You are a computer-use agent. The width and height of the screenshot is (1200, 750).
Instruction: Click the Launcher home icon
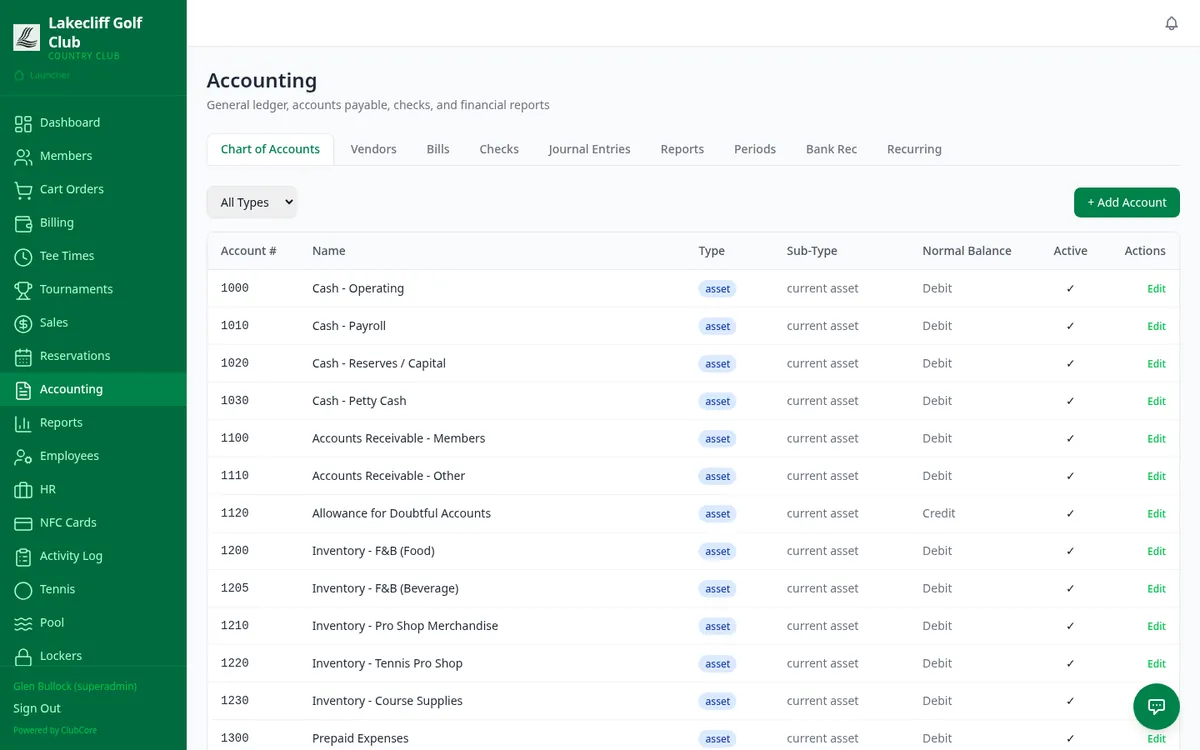(x=19, y=75)
